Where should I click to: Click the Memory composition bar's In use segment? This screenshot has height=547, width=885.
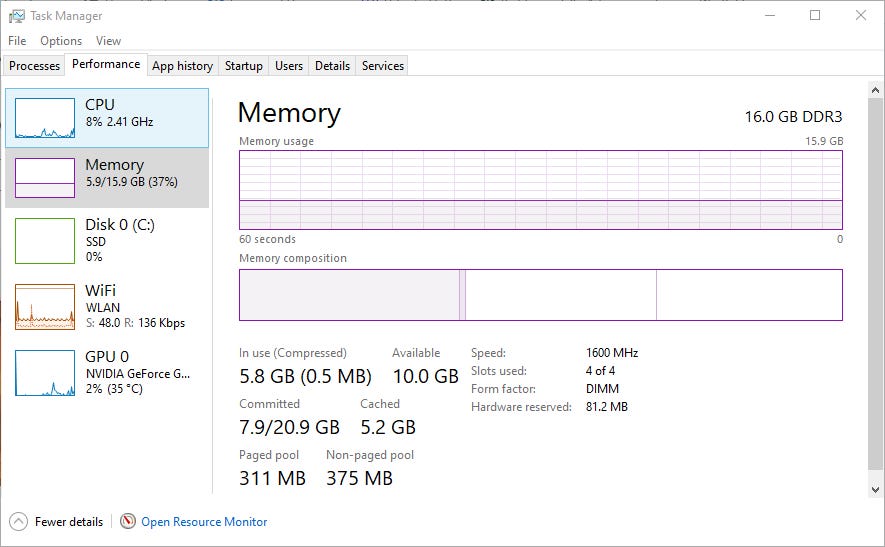click(x=349, y=295)
